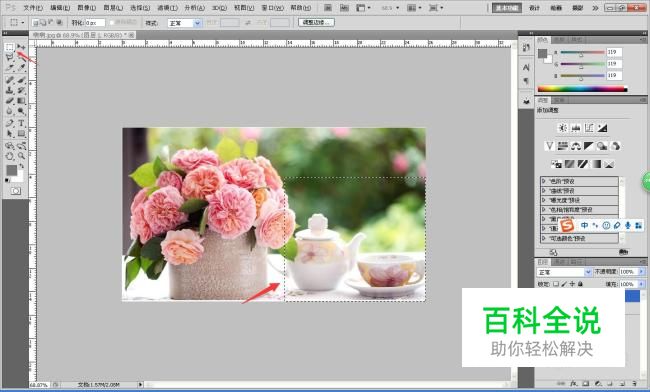The width and height of the screenshot is (650, 392).
Task: Select the Zoom tool in toolbox
Action: tap(21, 156)
